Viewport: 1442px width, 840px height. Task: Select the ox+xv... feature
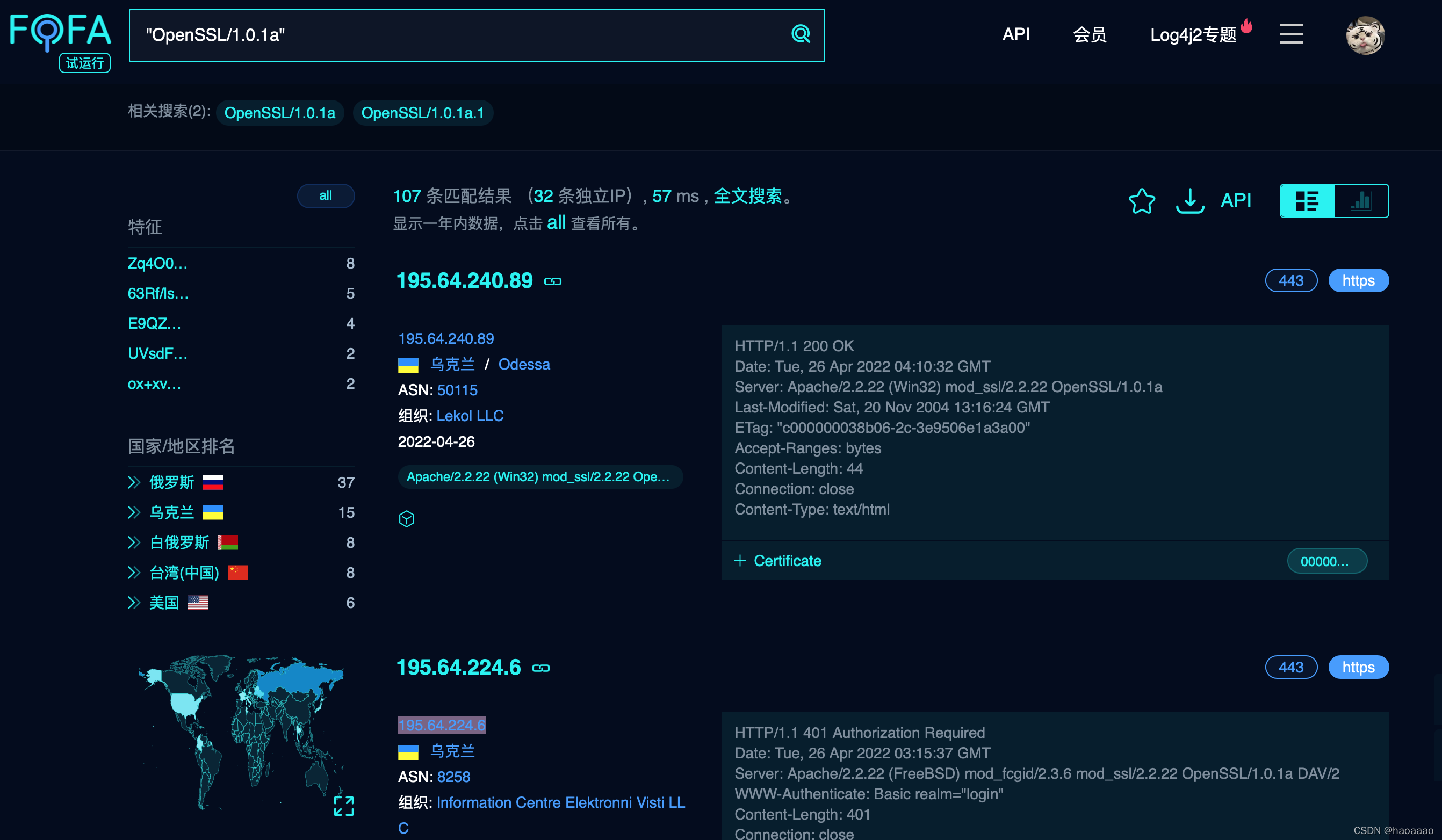(x=155, y=383)
